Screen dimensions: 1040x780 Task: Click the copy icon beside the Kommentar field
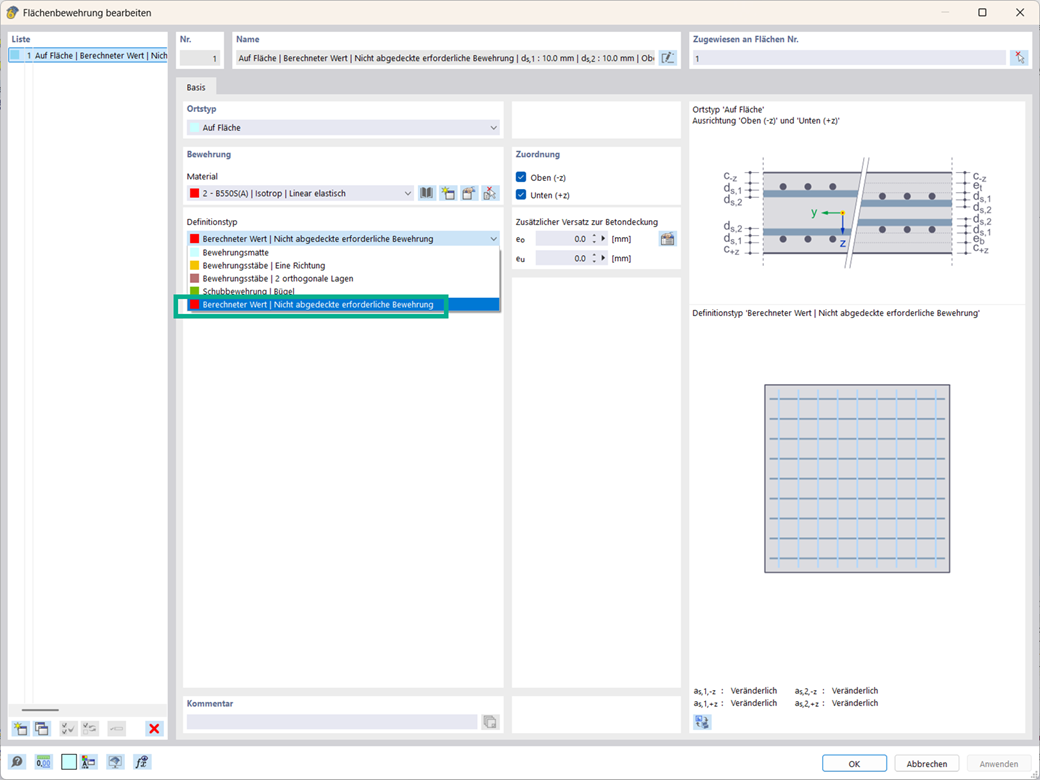490,722
